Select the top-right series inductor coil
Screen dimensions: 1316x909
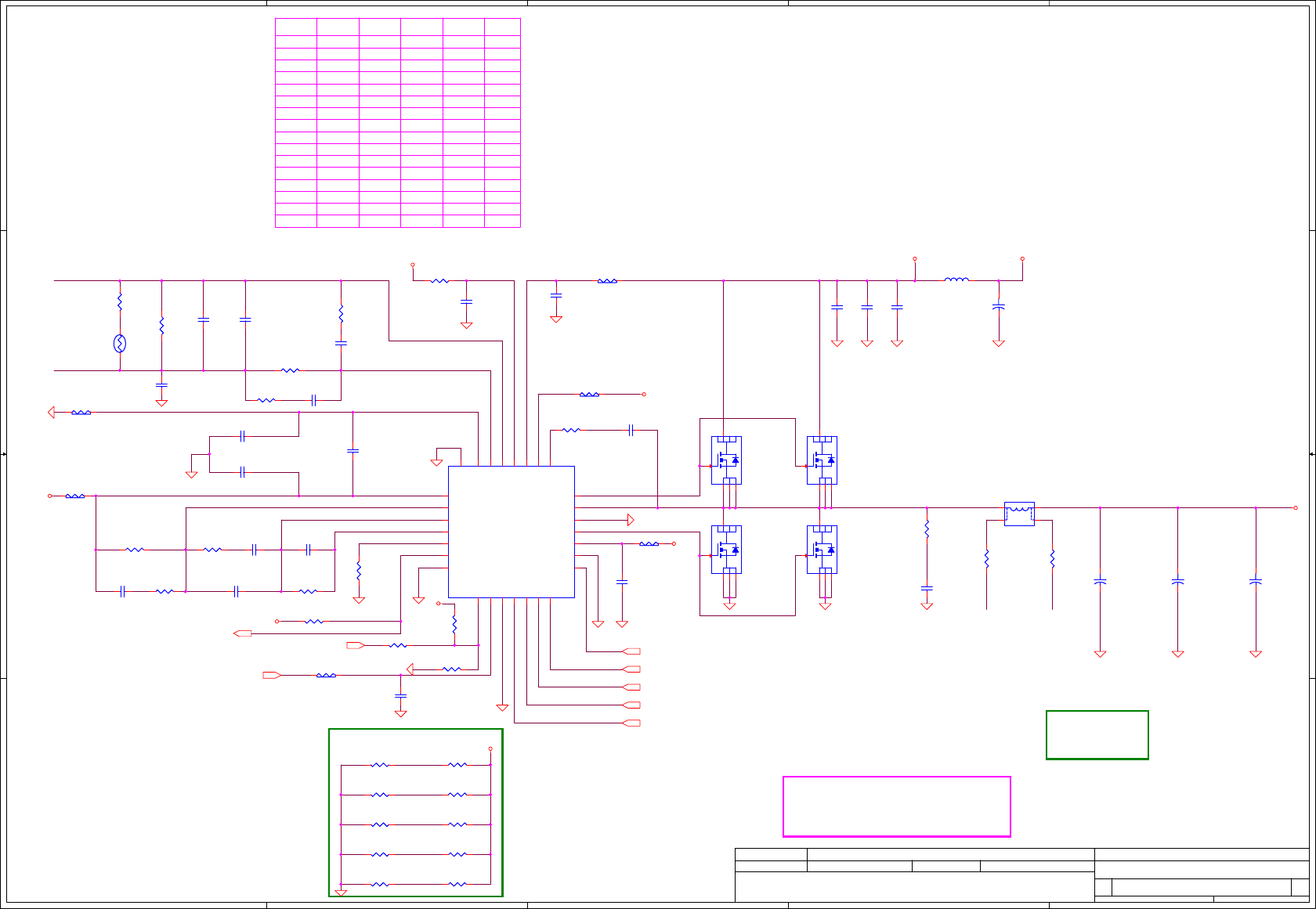956,279
